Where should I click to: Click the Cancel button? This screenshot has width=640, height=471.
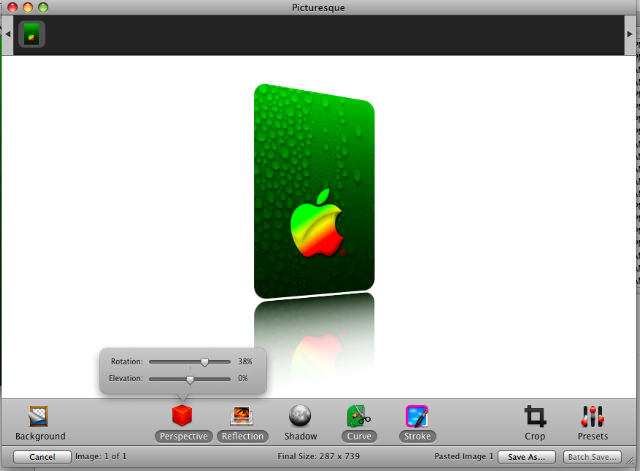point(42,457)
